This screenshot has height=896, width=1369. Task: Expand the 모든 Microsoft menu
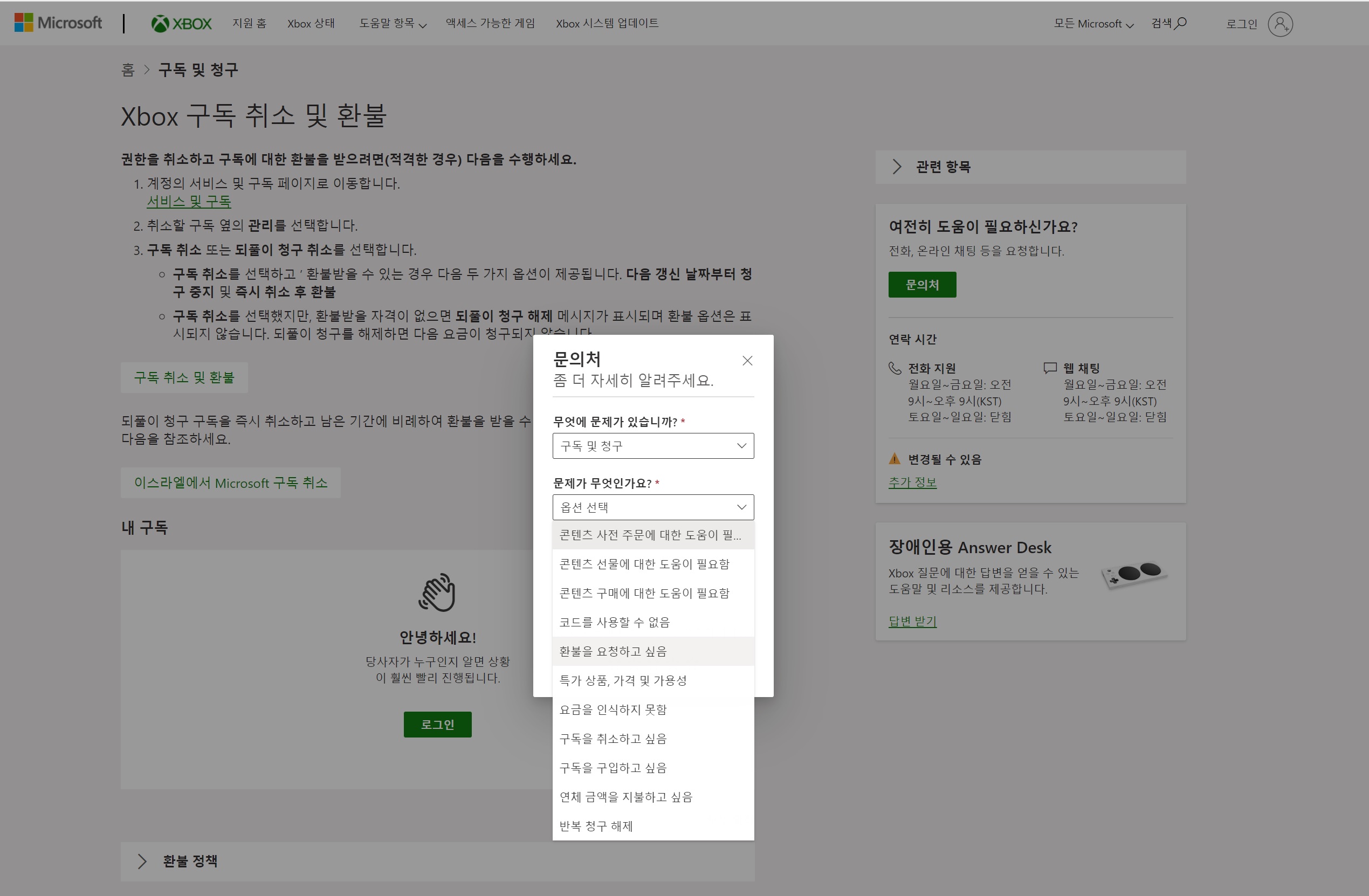[1093, 24]
